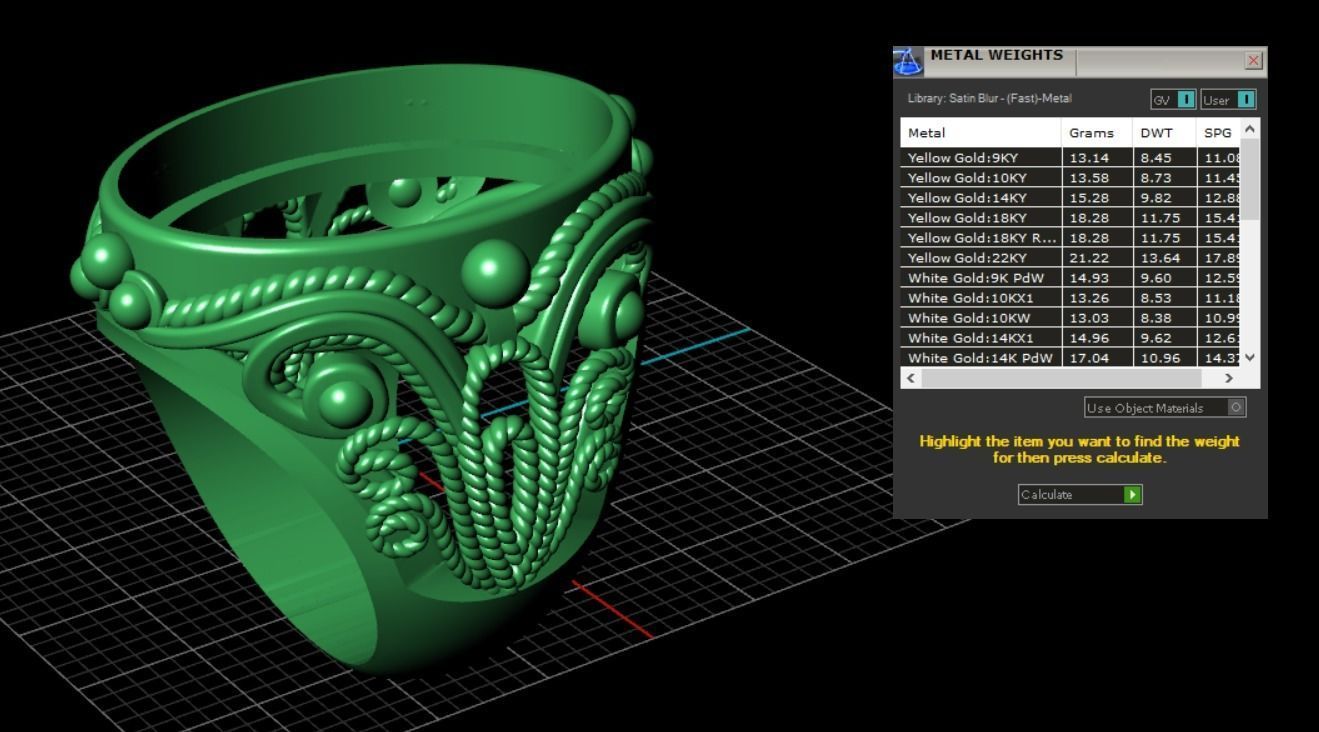Select the Yellow Gold:18KY row
Viewport: 1319px width, 732px height.
1070,218
